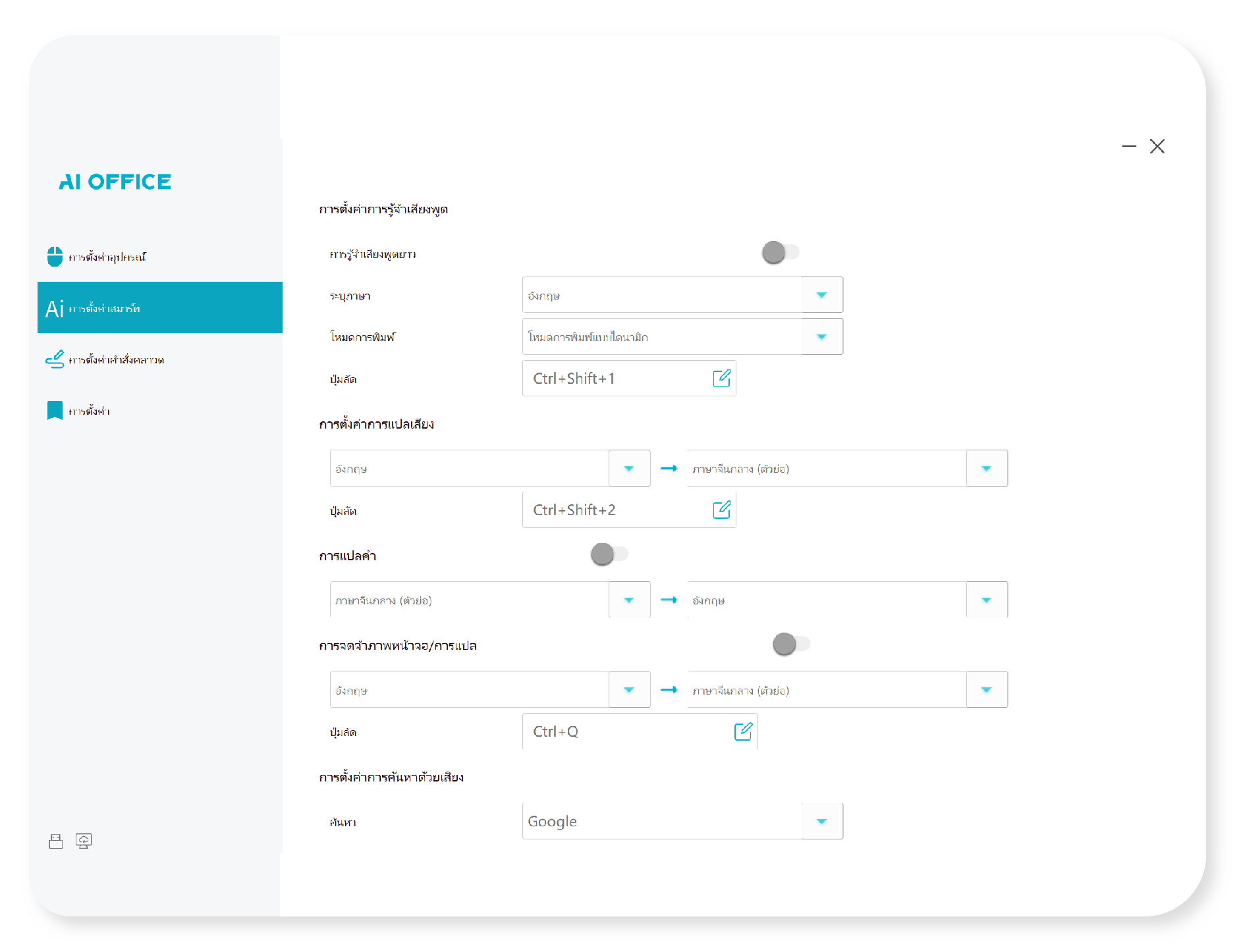Edit the Ctrl+Q shortcut via pencil icon
Screen dimensions: 1235x952
click(743, 731)
